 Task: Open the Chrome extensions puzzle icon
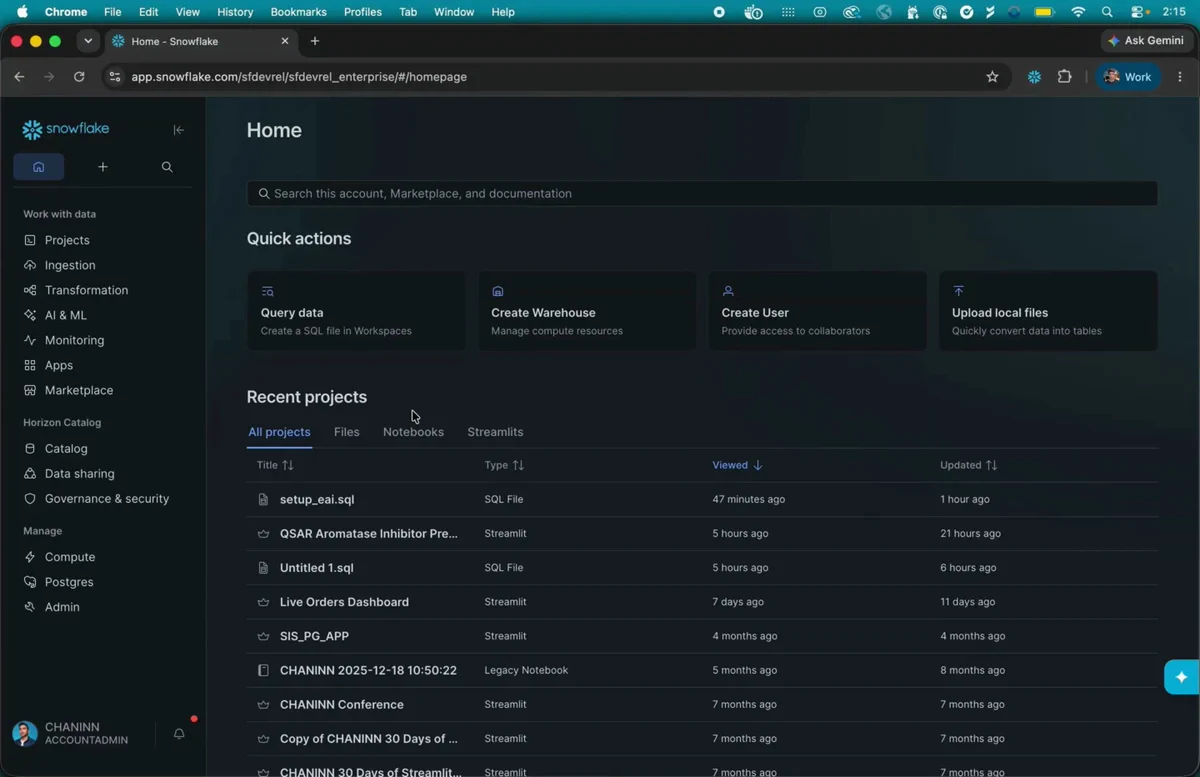coord(1064,77)
